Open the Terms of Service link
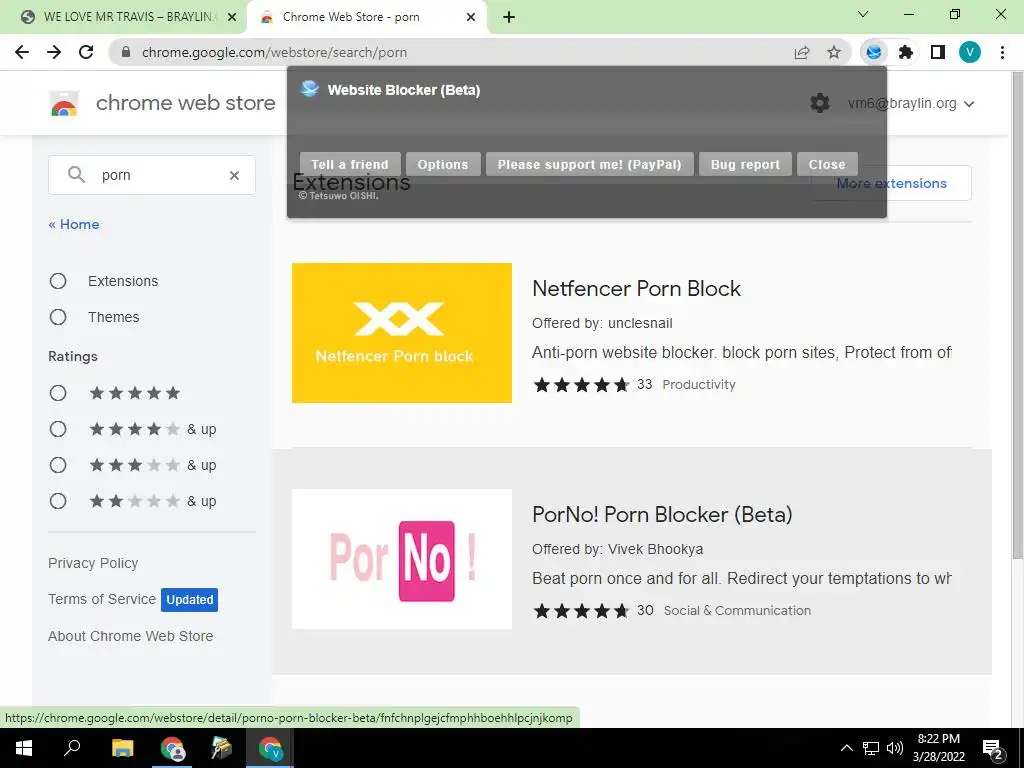Screen dimensions: 1024x768 102,599
